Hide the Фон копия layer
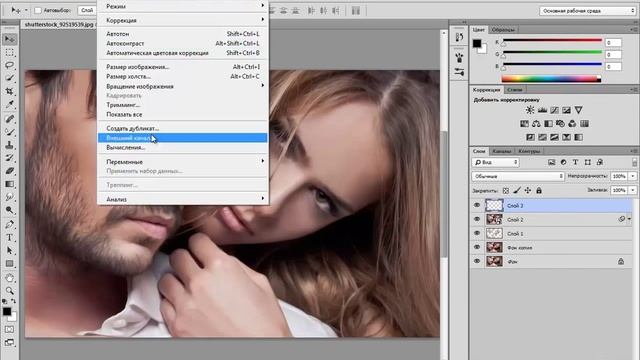Viewport: 640px width, 360px height. pyautogui.click(x=477, y=247)
